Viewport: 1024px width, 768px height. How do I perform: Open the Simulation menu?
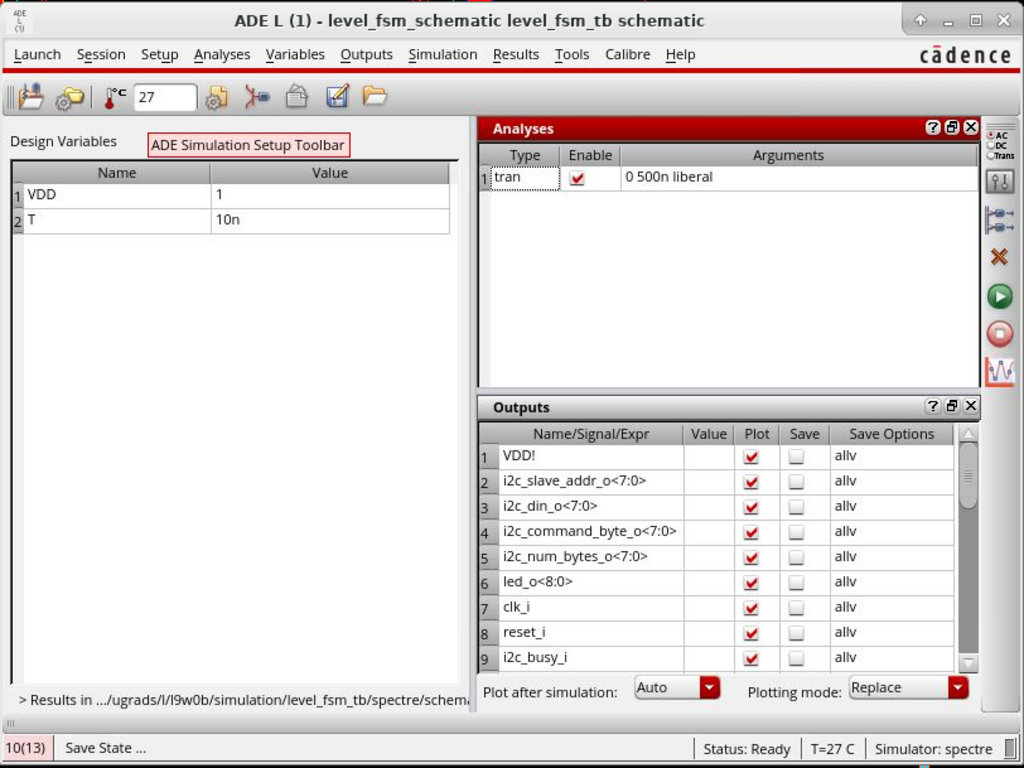(x=443, y=55)
